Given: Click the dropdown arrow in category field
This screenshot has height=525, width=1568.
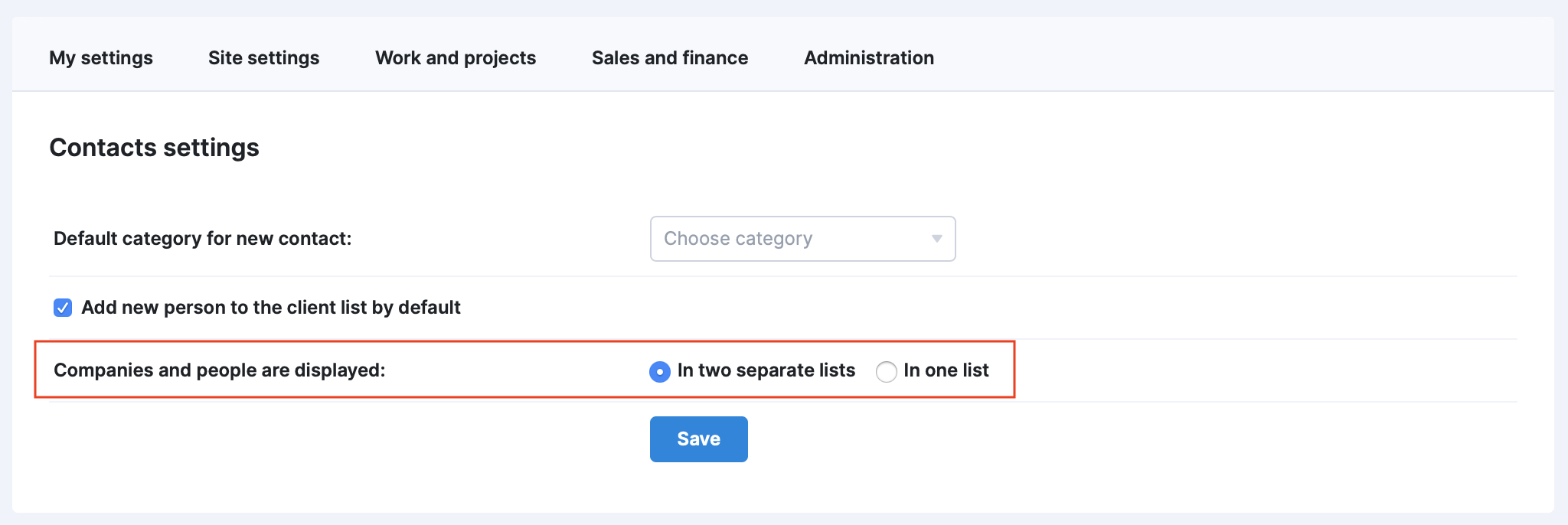Looking at the screenshot, I should tap(936, 239).
